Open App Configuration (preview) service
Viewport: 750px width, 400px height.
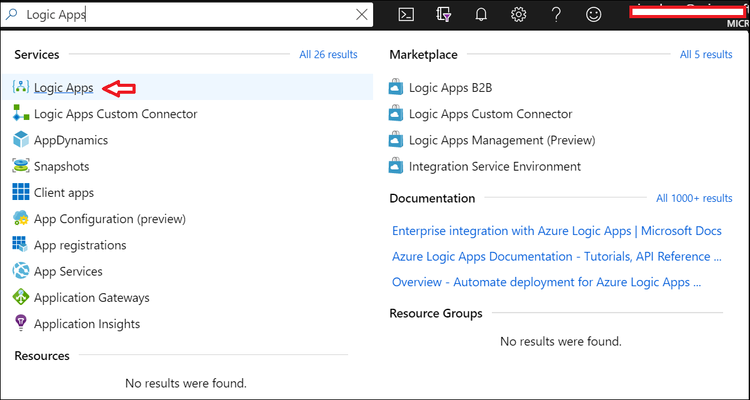(x=109, y=219)
